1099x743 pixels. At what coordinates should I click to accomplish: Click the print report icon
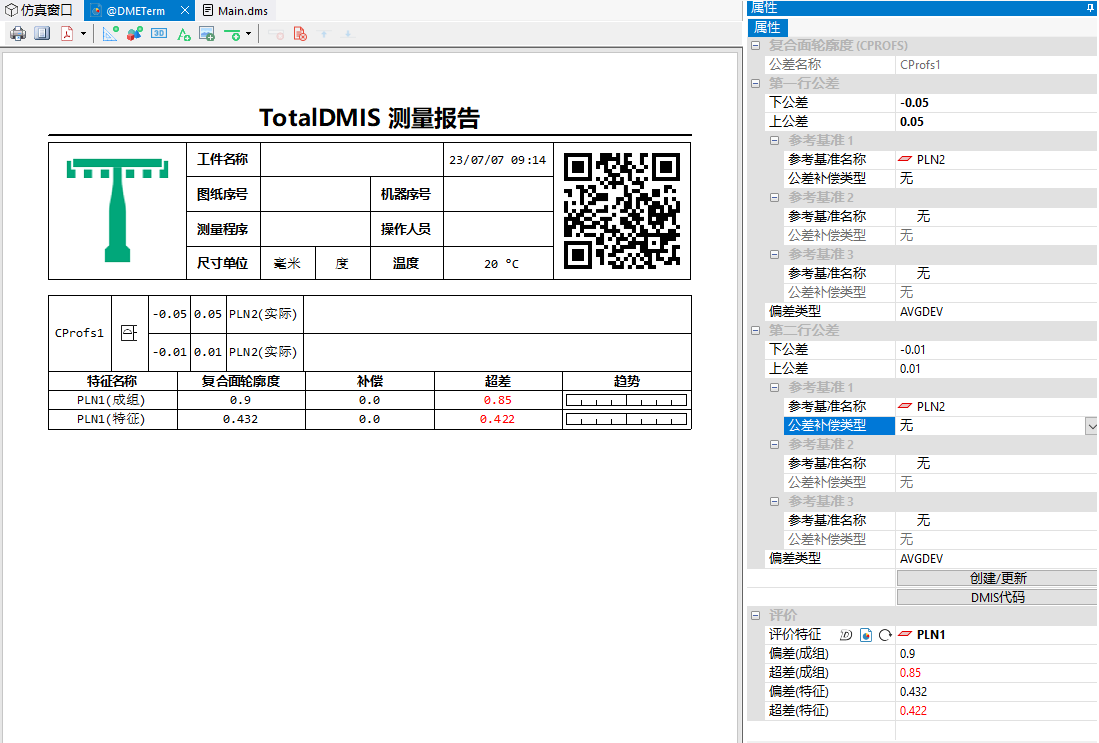tap(18, 34)
